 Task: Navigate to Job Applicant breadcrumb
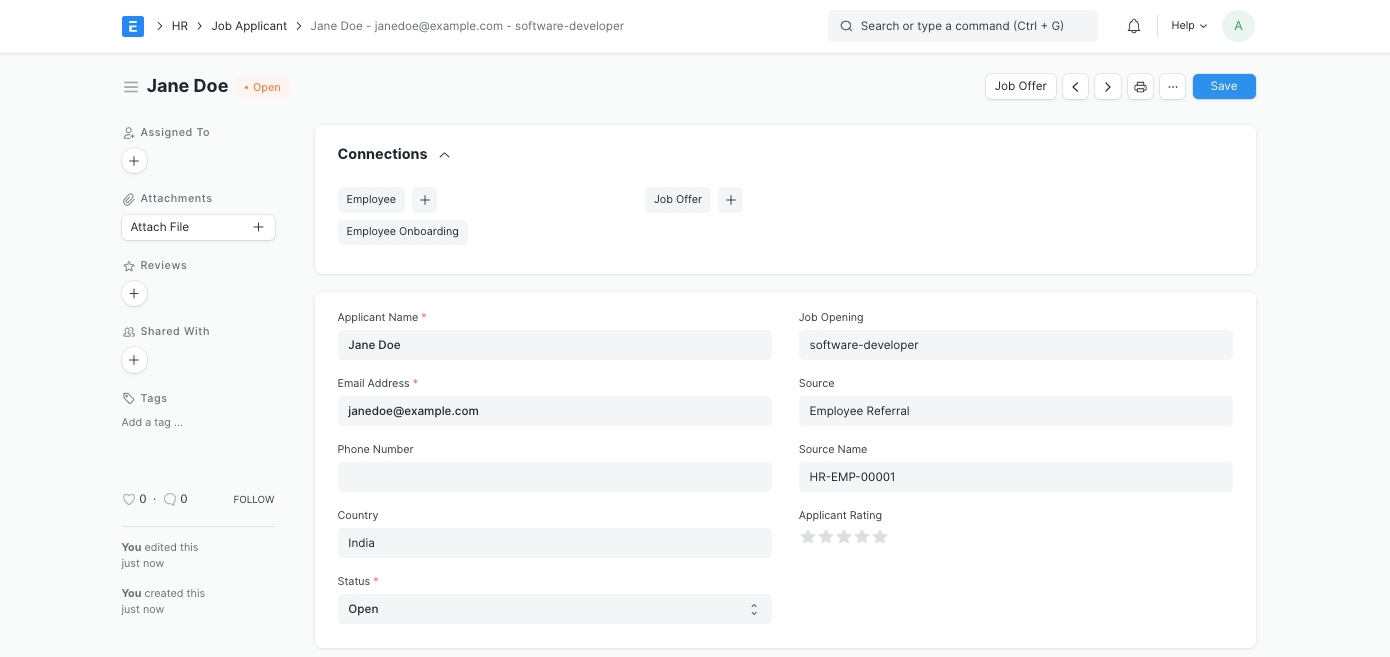tap(249, 26)
